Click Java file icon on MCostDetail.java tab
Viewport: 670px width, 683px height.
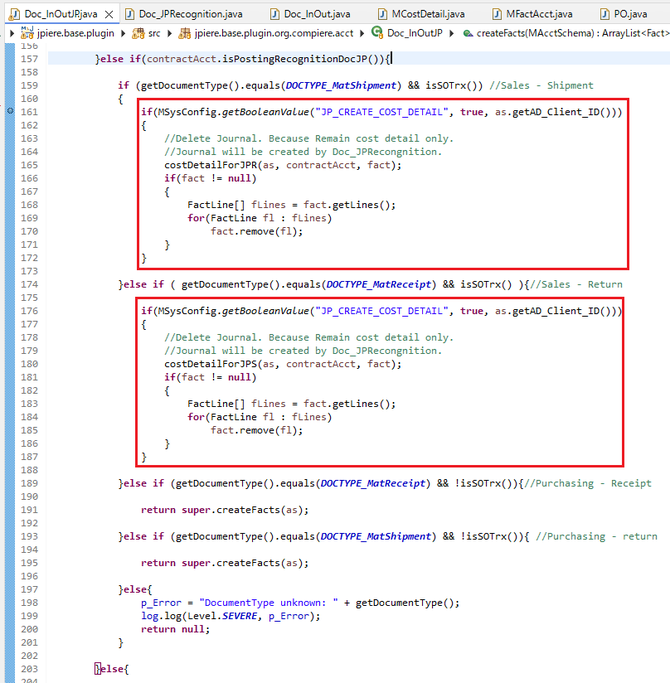tap(382, 14)
